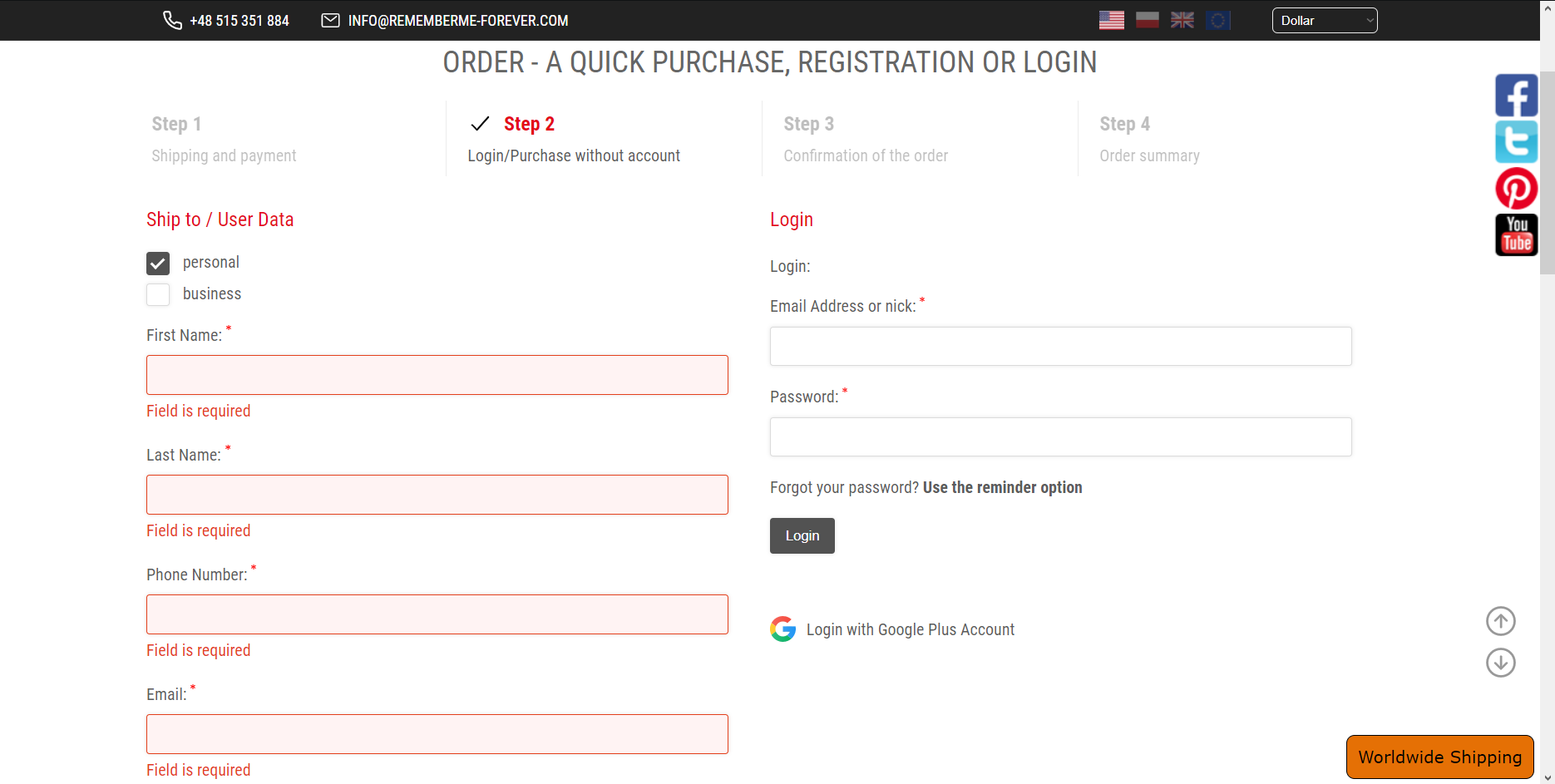Screen dimensions: 1555x784
Task: Open the Facebook page icon
Action: (1516, 96)
